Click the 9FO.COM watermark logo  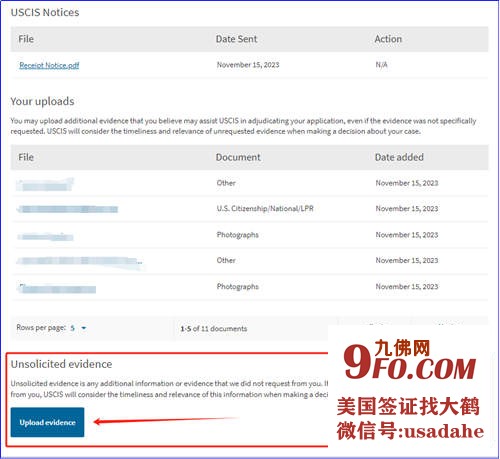click(x=410, y=362)
